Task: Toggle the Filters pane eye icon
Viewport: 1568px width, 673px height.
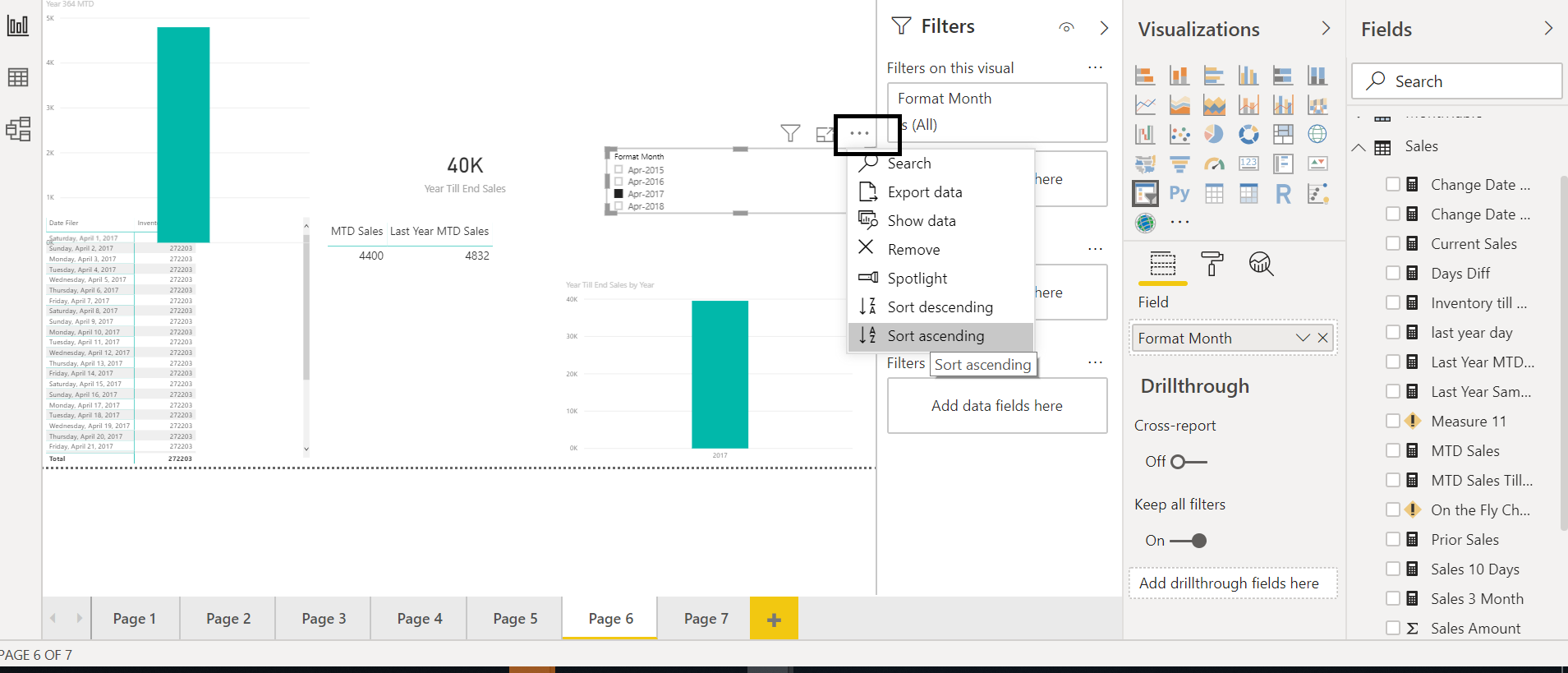Action: tap(1066, 27)
